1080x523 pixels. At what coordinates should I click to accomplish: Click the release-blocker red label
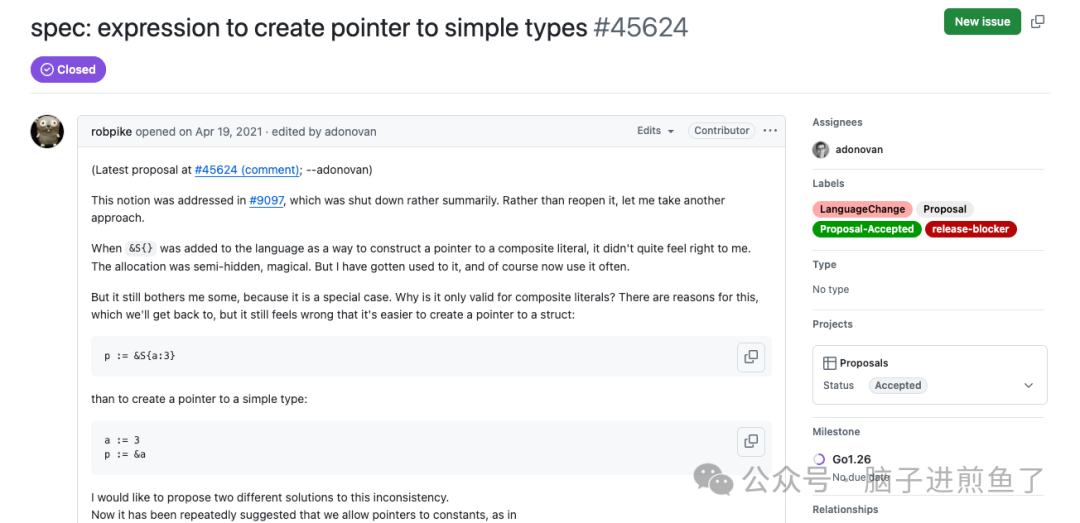[970, 229]
